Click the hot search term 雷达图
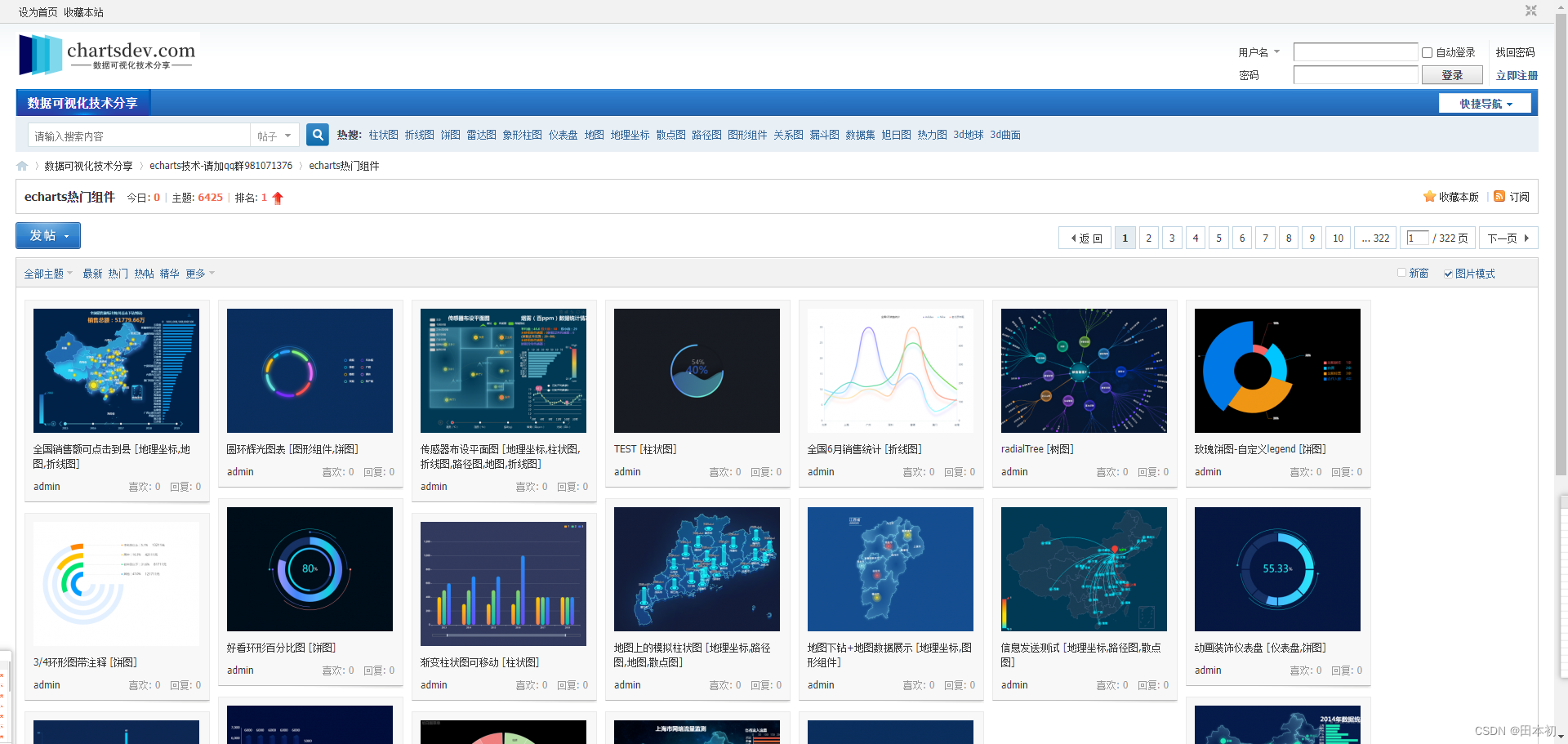Screen dimensions: 1568x744 pos(481,135)
